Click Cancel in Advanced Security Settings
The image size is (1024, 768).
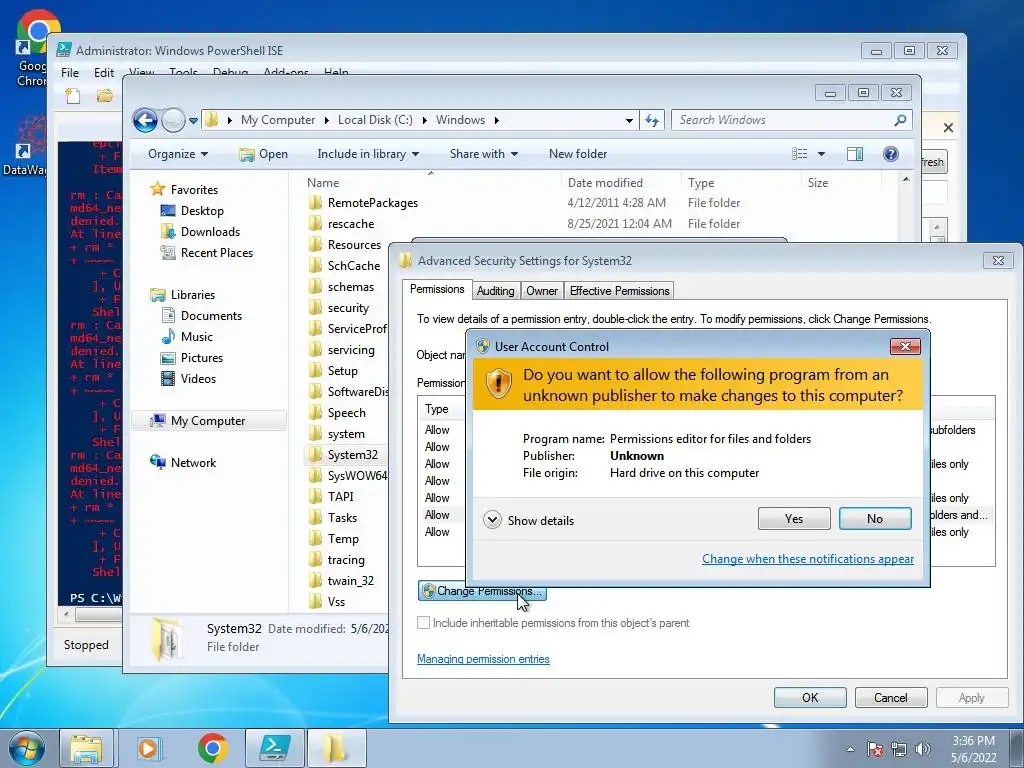pyautogui.click(x=891, y=698)
